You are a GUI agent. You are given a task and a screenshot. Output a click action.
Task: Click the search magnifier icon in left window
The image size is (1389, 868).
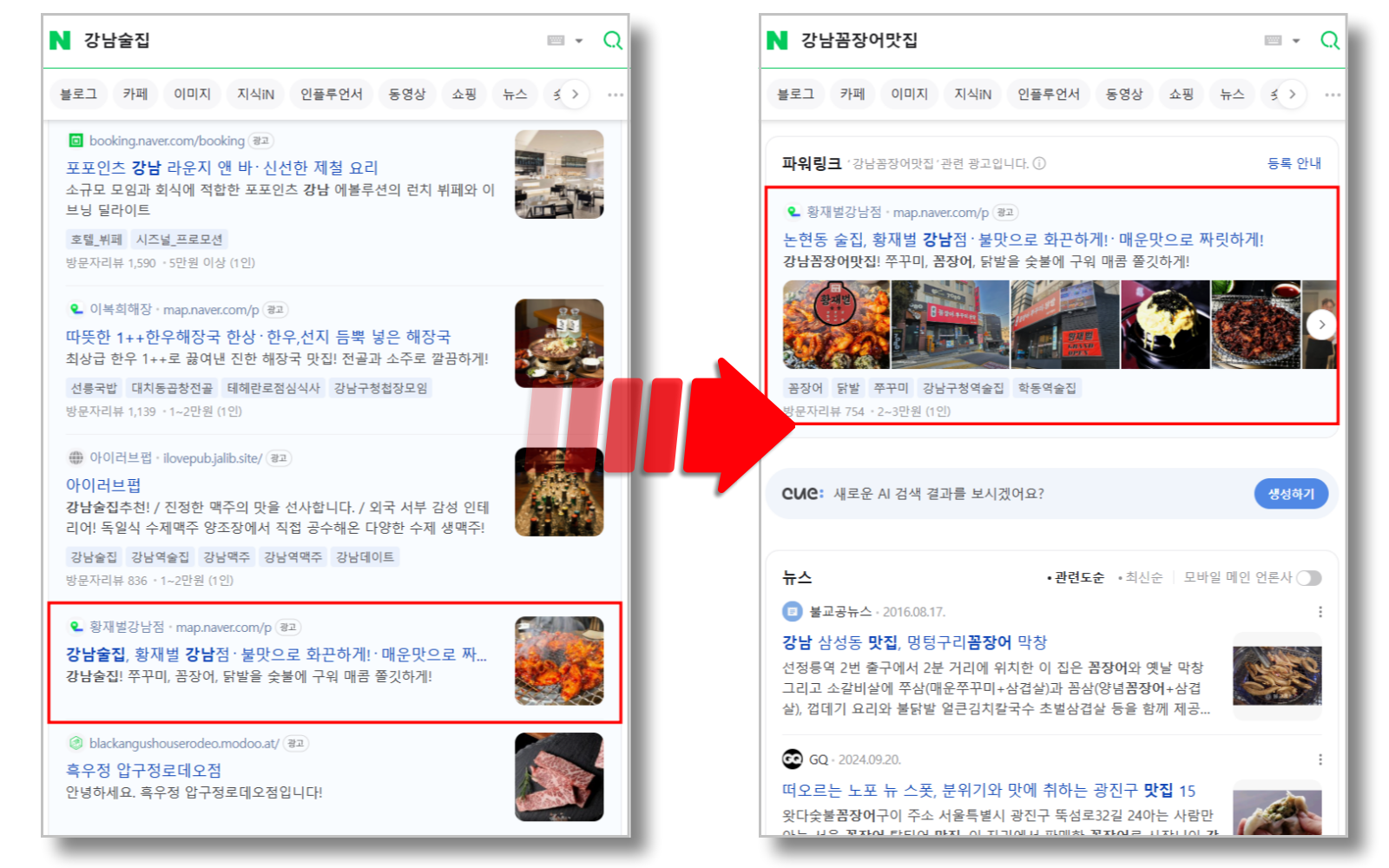tap(613, 40)
